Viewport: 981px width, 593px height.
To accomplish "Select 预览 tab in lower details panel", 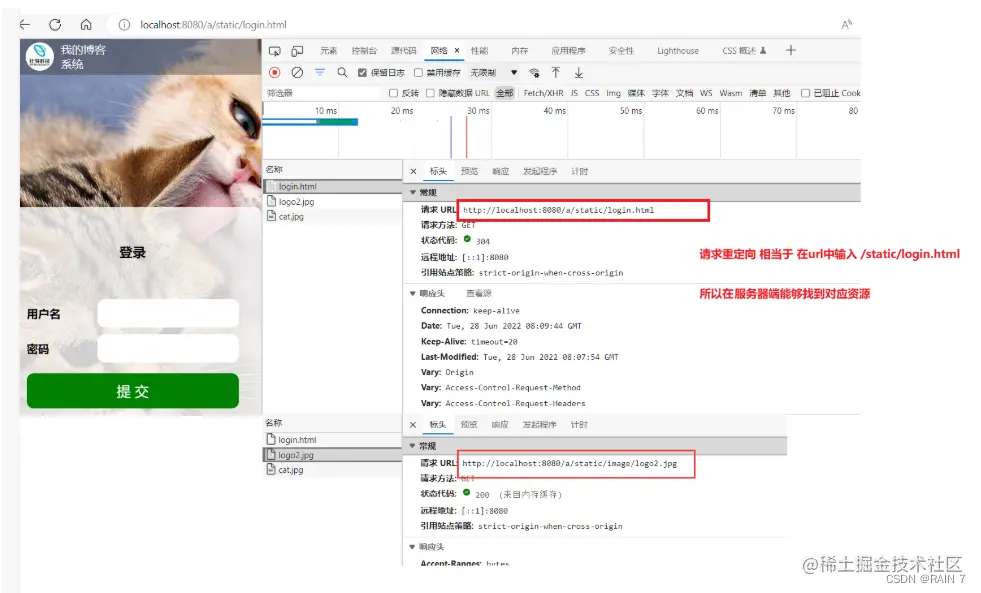I will point(469,425).
